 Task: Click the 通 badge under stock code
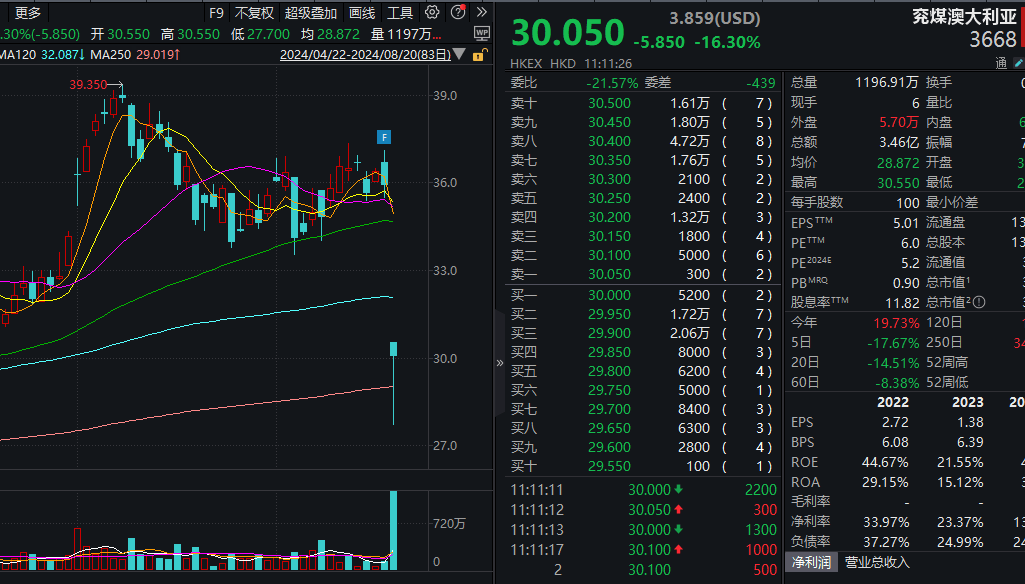point(1001,62)
